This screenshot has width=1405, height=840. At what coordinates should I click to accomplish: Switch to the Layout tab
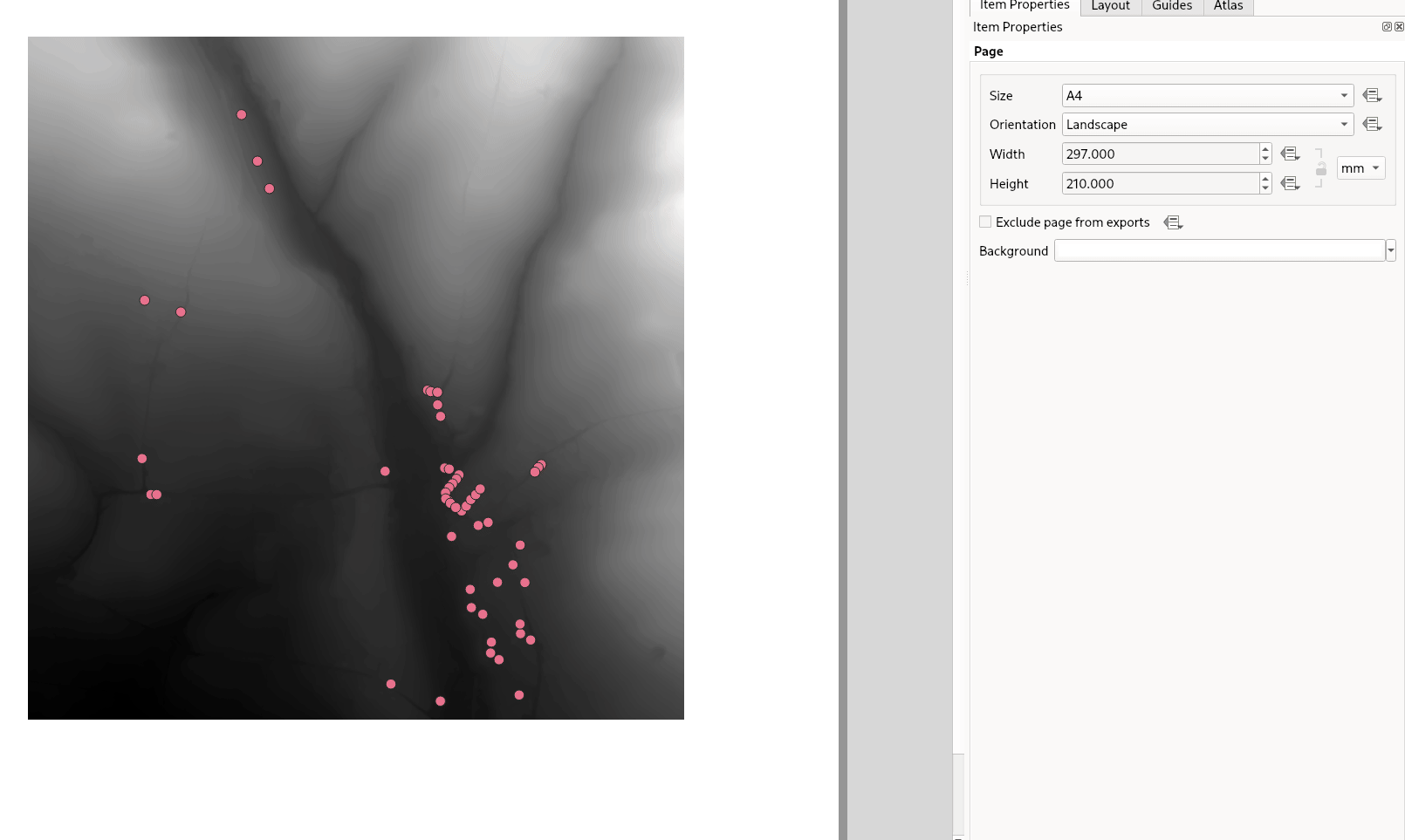pyautogui.click(x=1110, y=6)
